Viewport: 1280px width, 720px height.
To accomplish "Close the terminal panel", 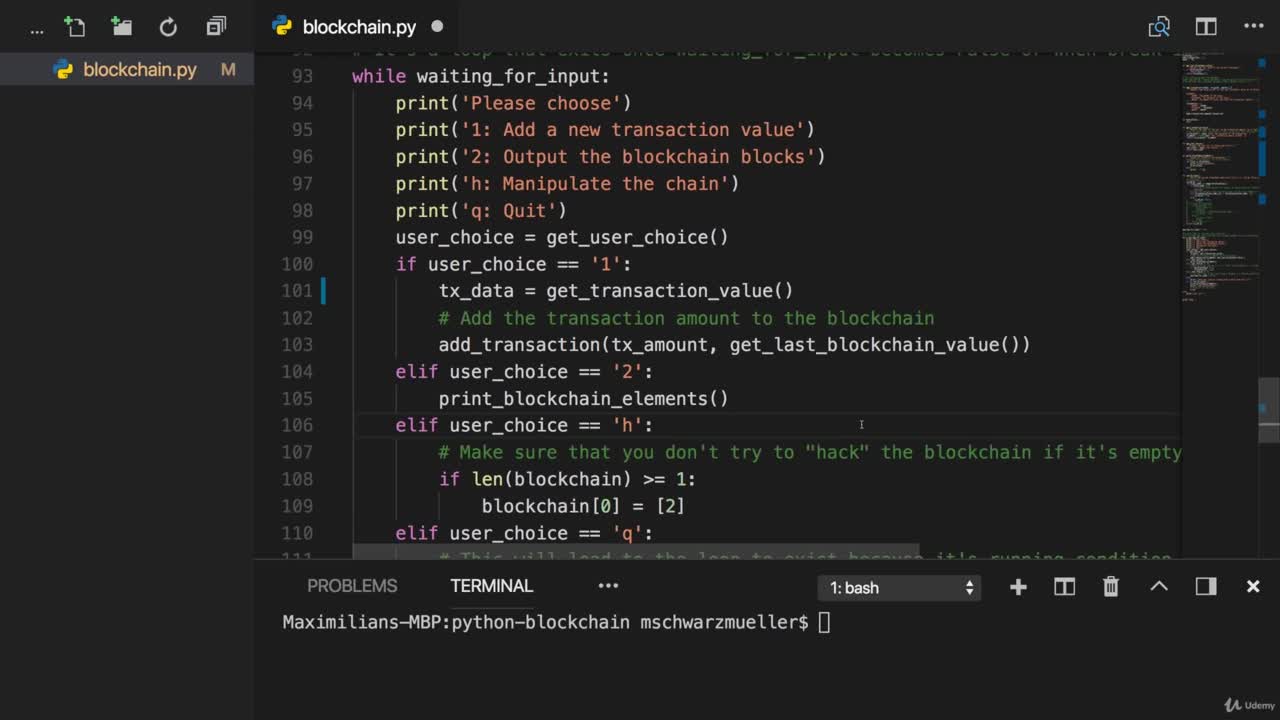I will [x=1253, y=587].
